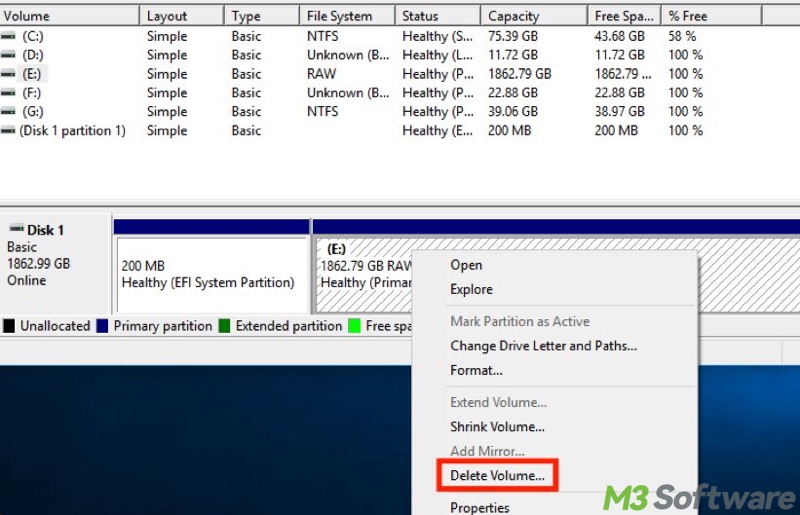Screen dimensions: 800x515
Task: Click the drive icon for Disk 1 partition 1
Action: (8, 130)
